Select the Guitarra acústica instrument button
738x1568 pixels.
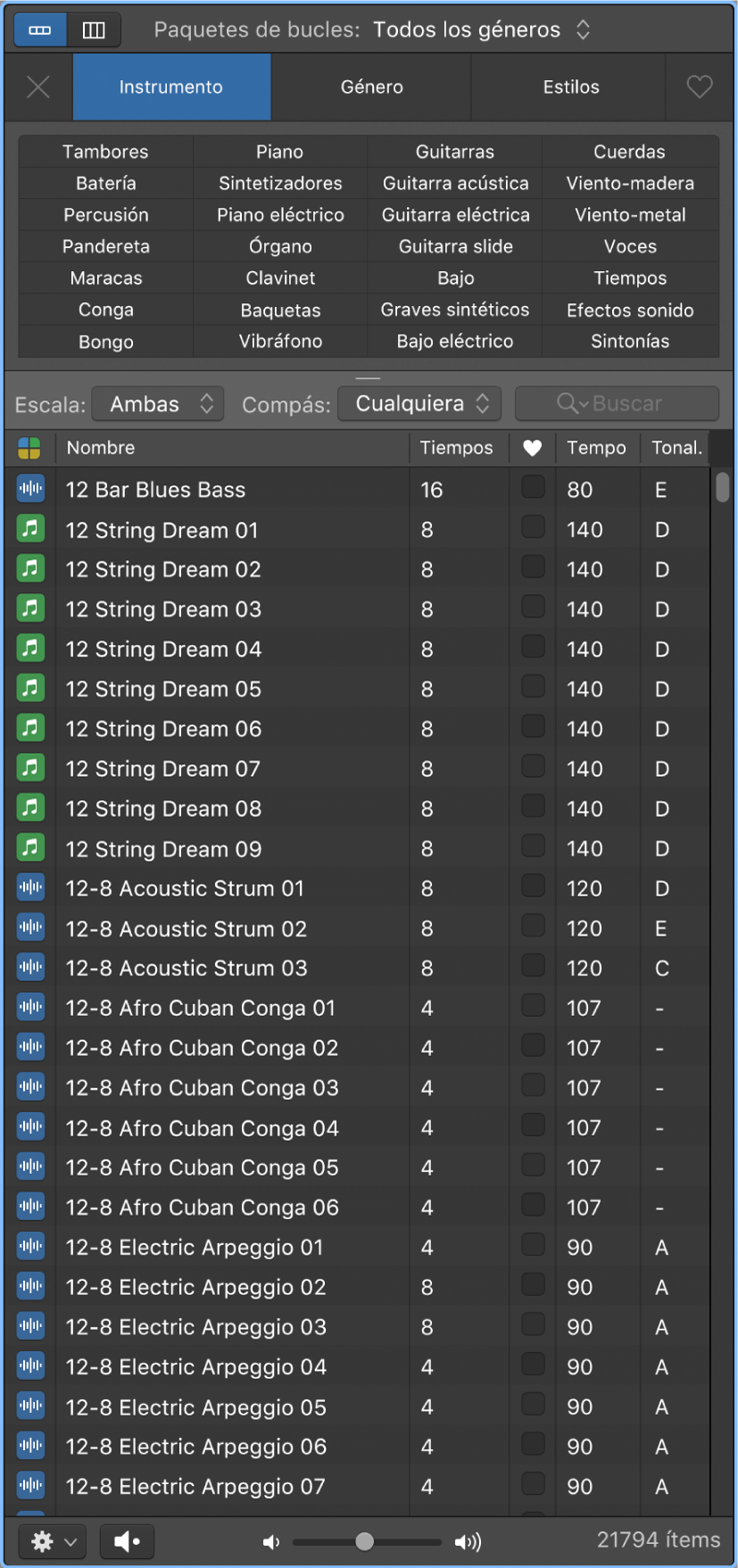[x=455, y=183]
